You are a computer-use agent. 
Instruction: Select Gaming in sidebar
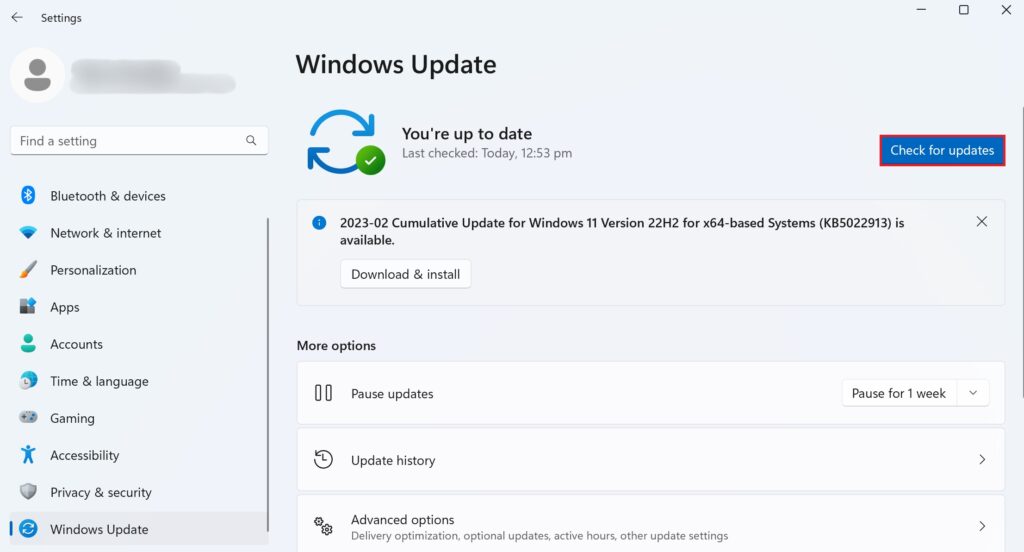pyautogui.click(x=138, y=418)
